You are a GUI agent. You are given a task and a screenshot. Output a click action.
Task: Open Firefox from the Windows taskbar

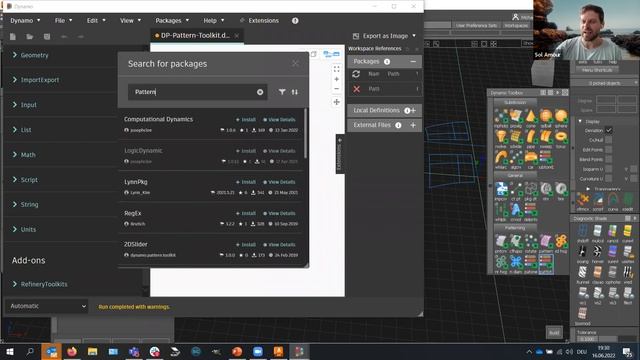pyautogui.click(x=72, y=351)
